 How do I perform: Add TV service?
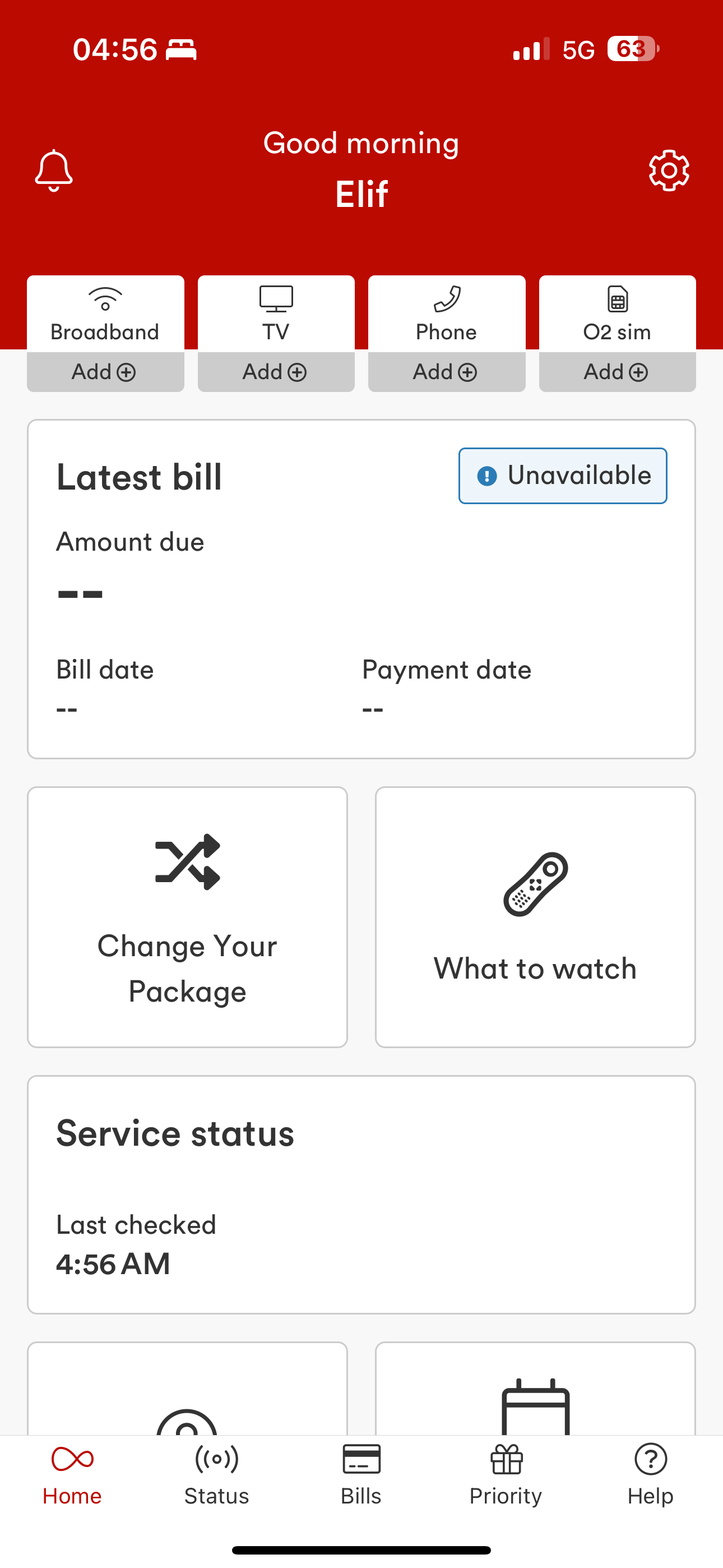tap(276, 372)
